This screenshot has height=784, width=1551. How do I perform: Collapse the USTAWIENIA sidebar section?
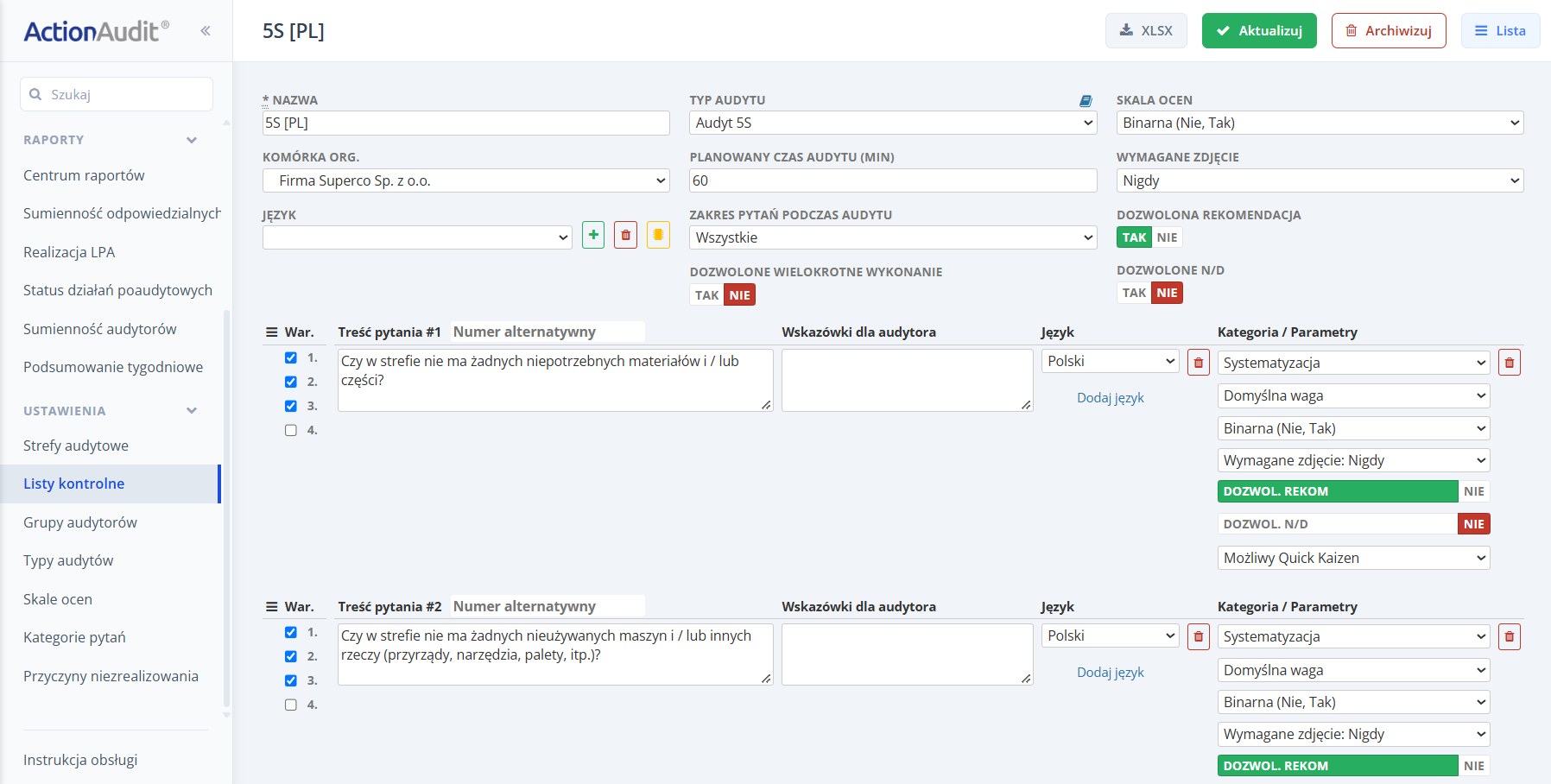pos(192,411)
